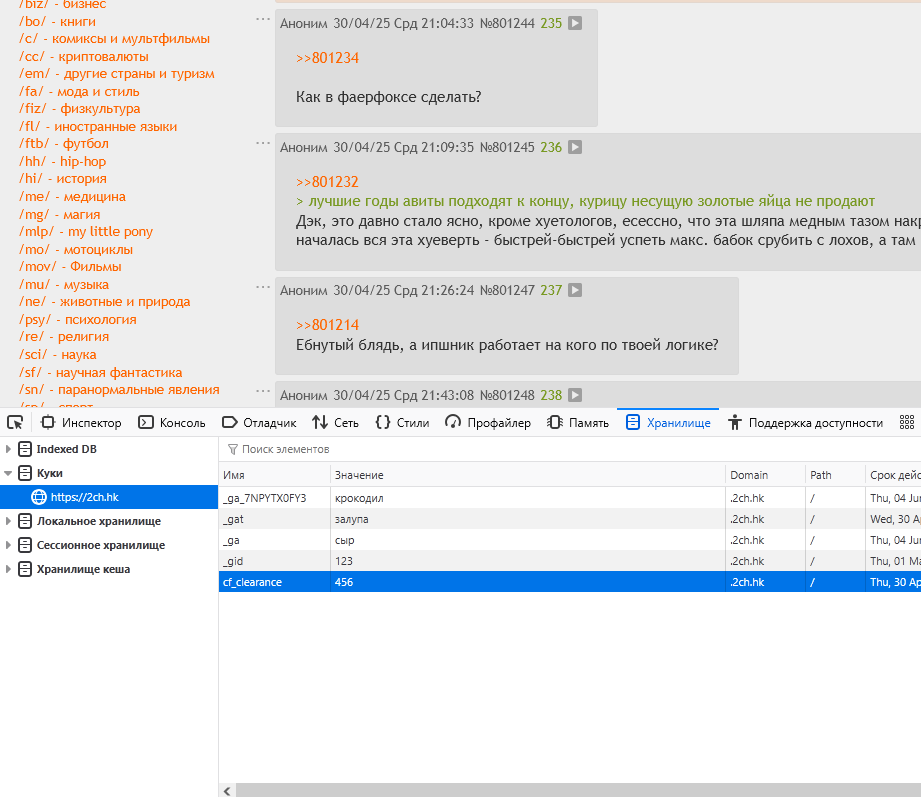Expand Локальное хранилище tree node
This screenshot has width=921, height=797.
[9, 521]
